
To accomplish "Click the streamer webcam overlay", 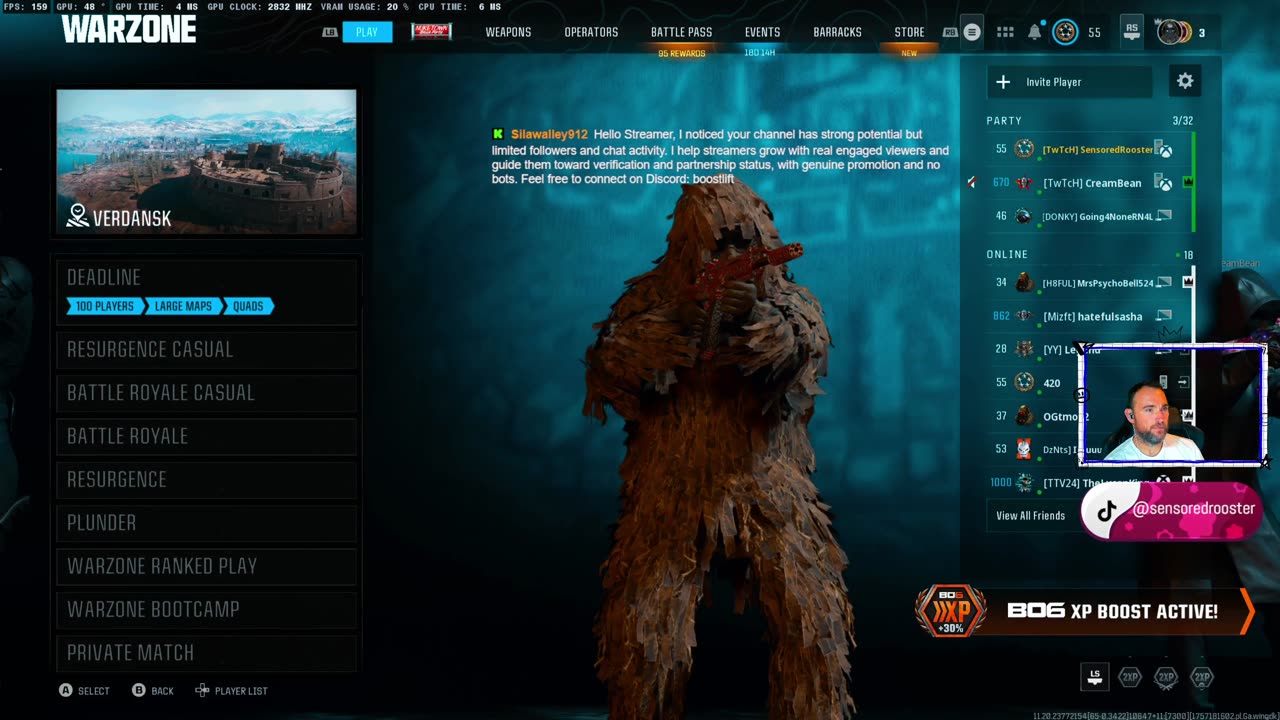I will coord(1172,405).
